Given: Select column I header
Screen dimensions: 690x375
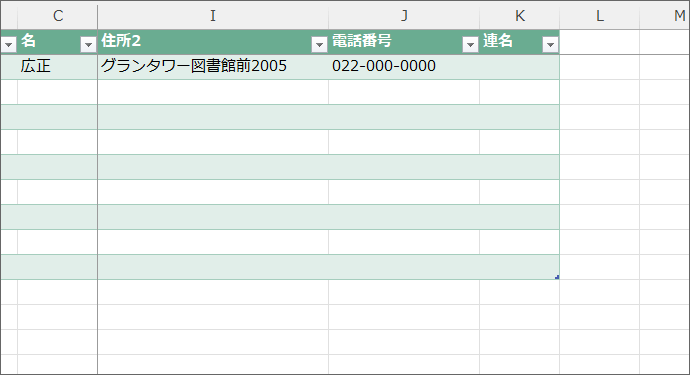Looking at the screenshot, I should [213, 16].
